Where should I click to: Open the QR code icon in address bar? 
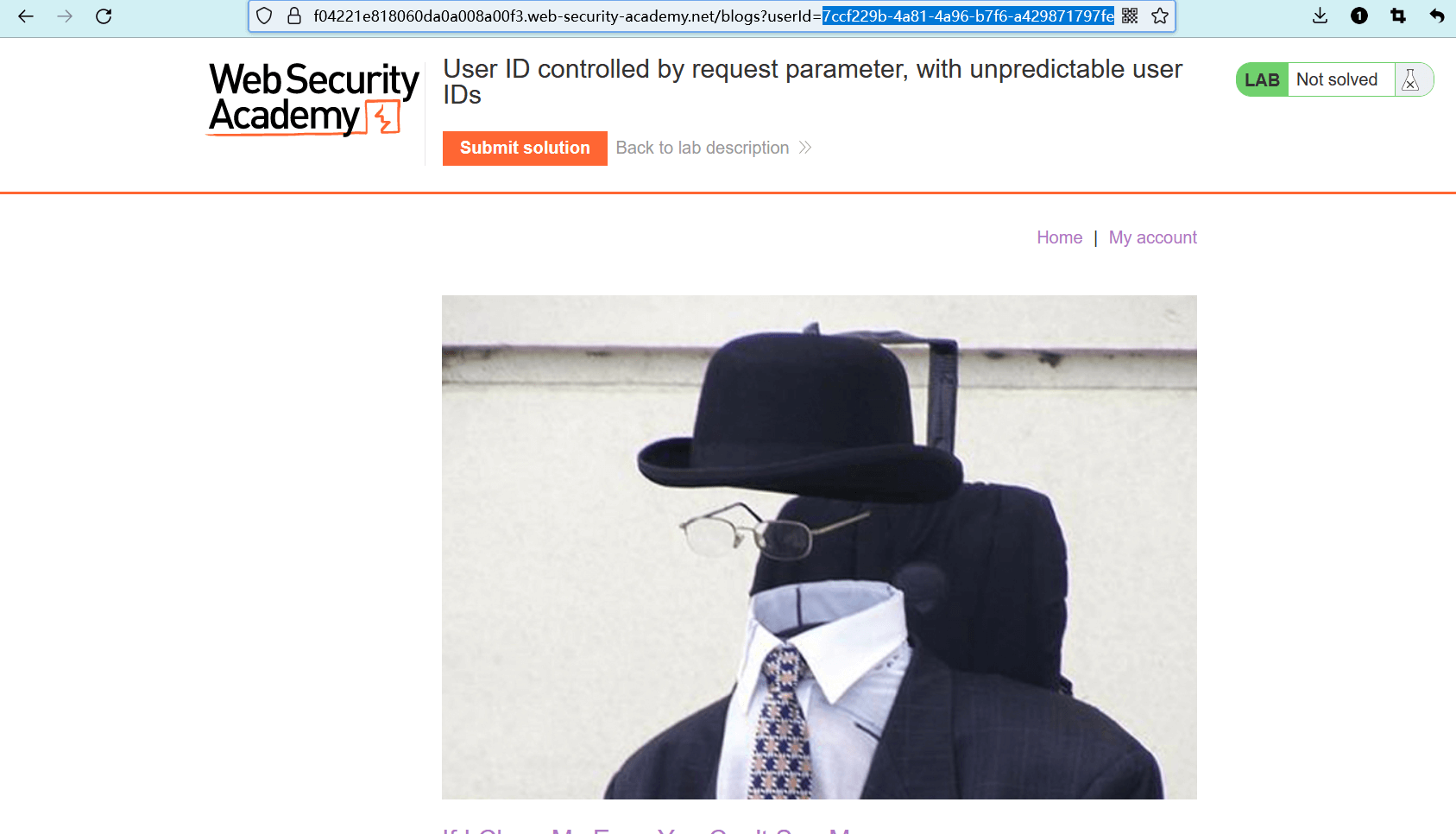(x=1130, y=16)
